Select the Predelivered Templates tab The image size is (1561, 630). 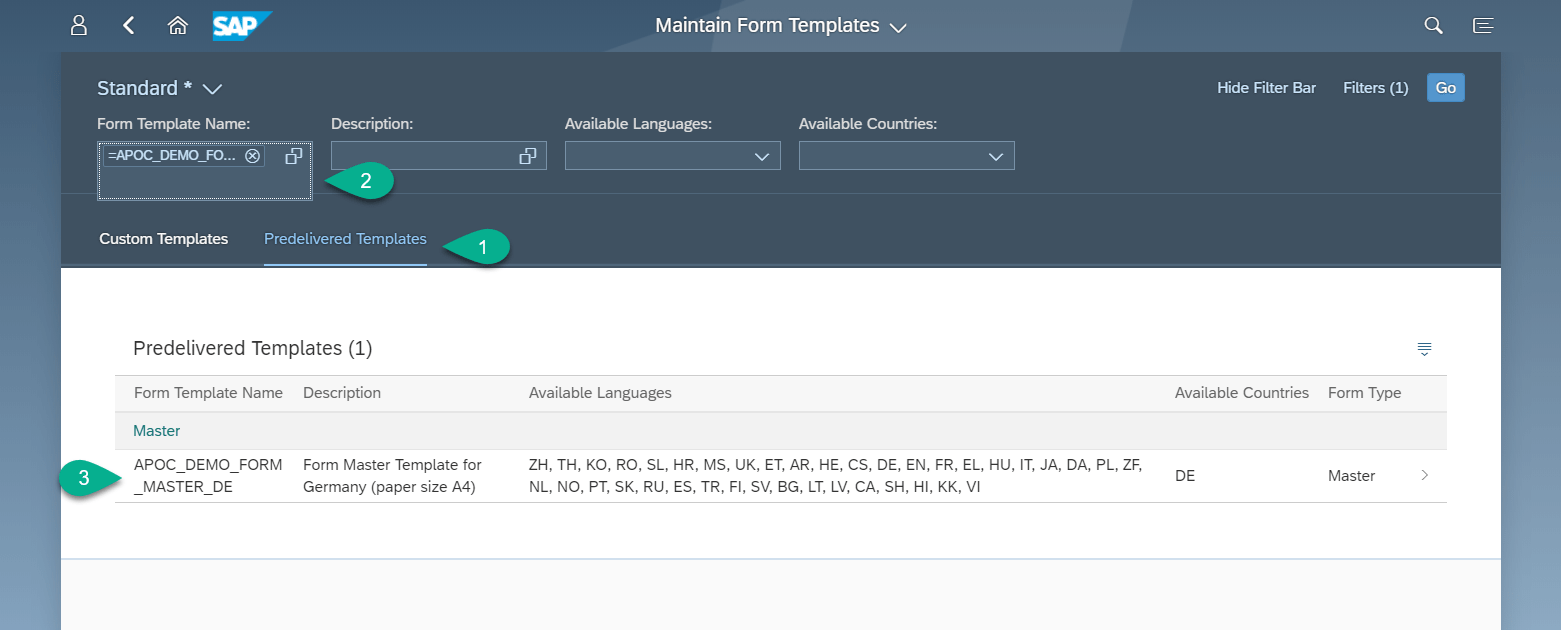(345, 239)
